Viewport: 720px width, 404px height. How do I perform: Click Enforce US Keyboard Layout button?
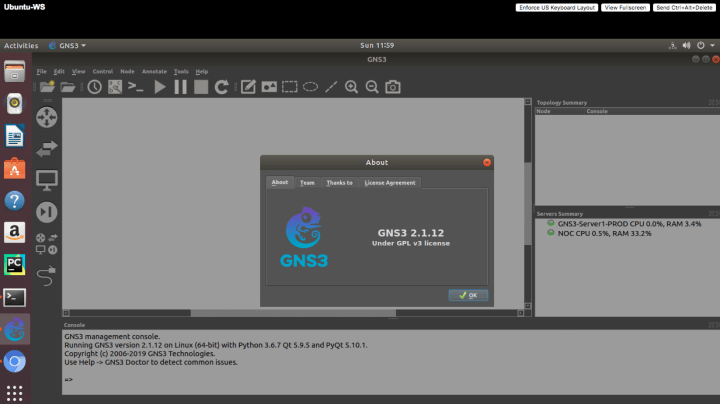point(557,7)
